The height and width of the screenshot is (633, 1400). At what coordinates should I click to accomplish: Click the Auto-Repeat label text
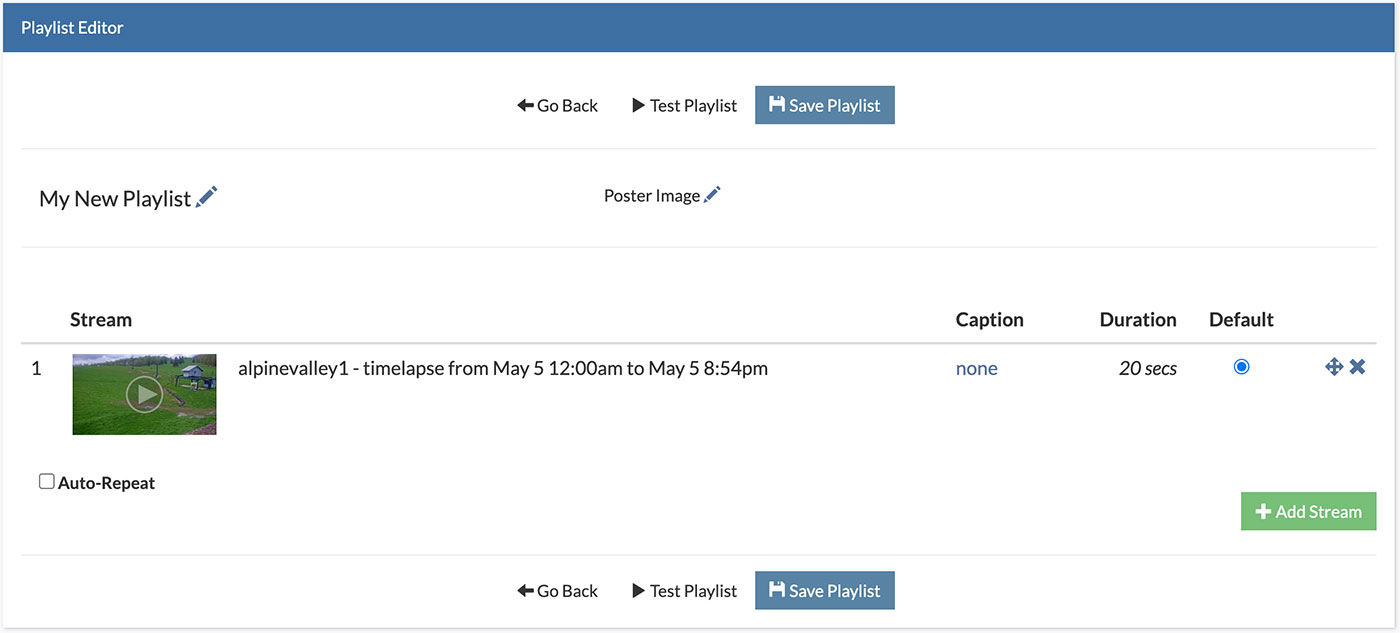click(107, 483)
